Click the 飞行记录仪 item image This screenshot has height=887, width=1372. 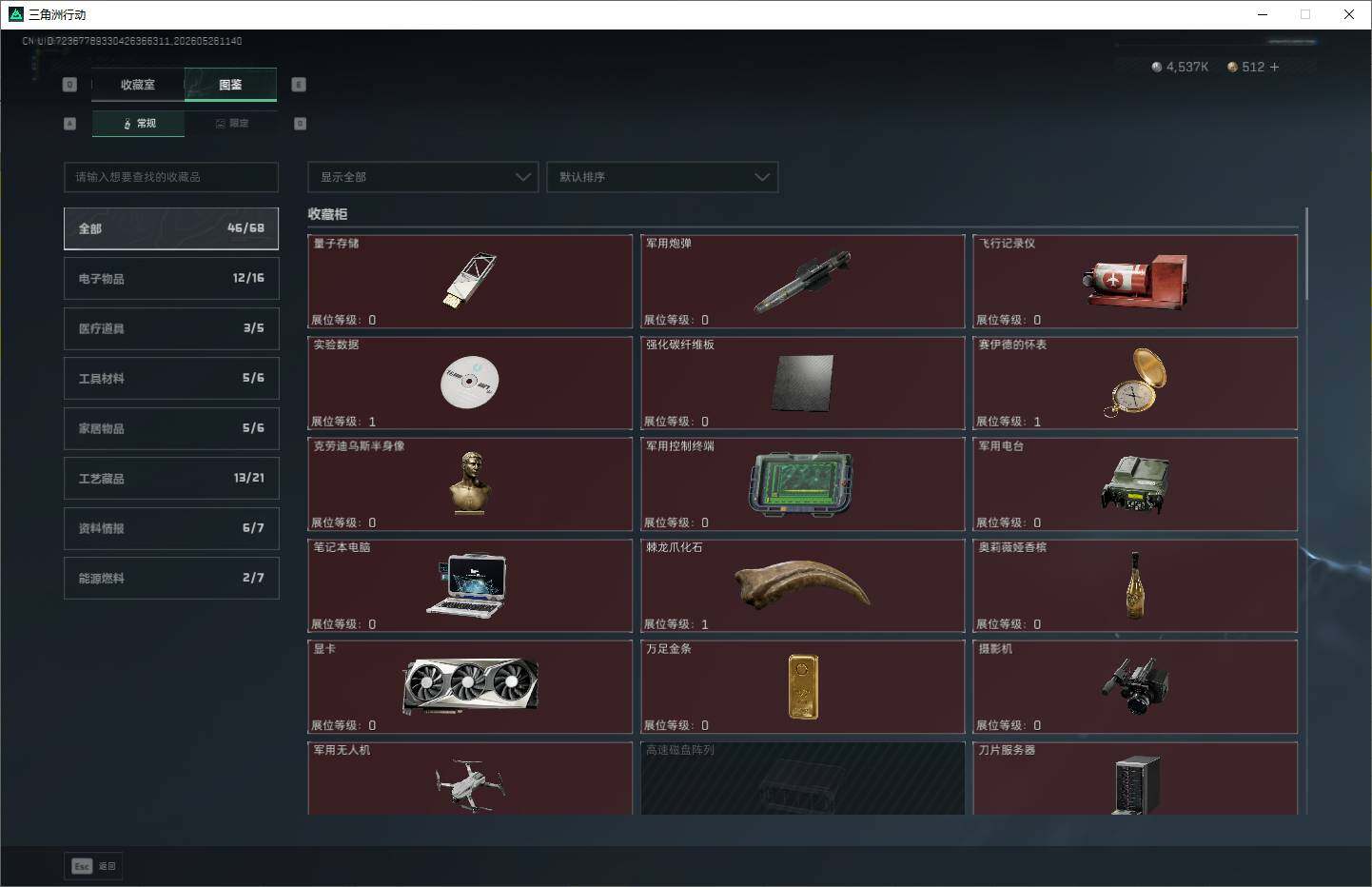click(x=1136, y=282)
